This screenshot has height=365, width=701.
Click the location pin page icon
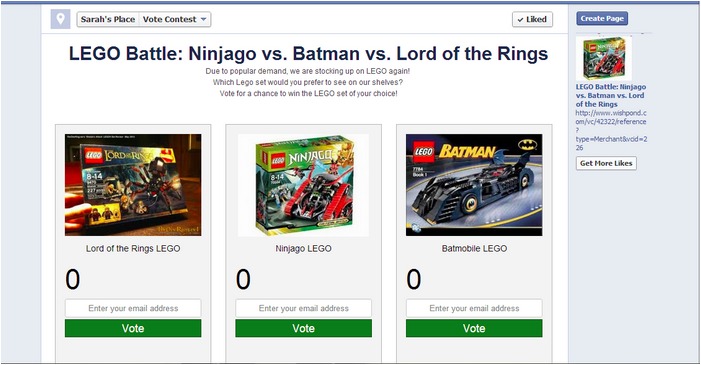point(60,19)
